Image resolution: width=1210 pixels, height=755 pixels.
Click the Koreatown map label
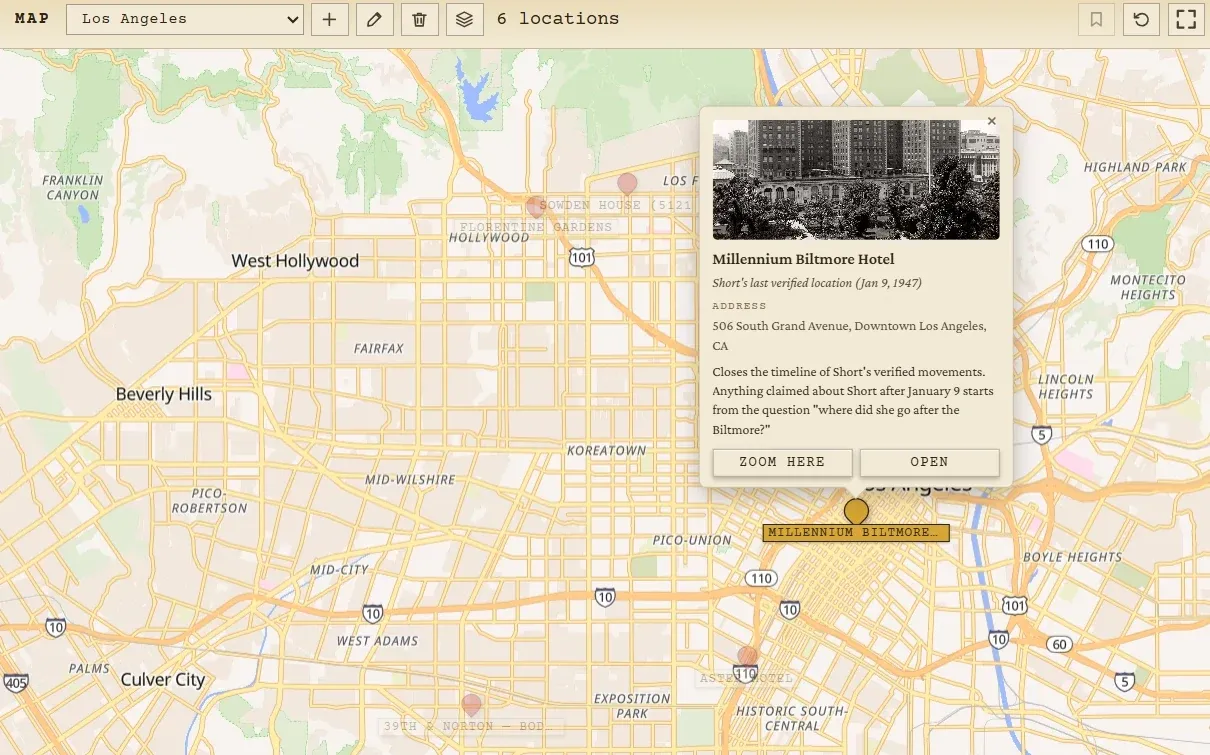click(x=607, y=451)
